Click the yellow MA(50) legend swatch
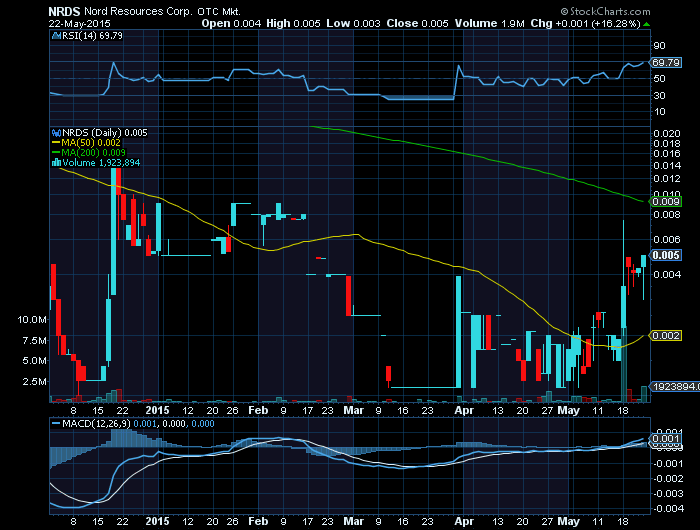This screenshot has width=700, height=530. click(53, 142)
